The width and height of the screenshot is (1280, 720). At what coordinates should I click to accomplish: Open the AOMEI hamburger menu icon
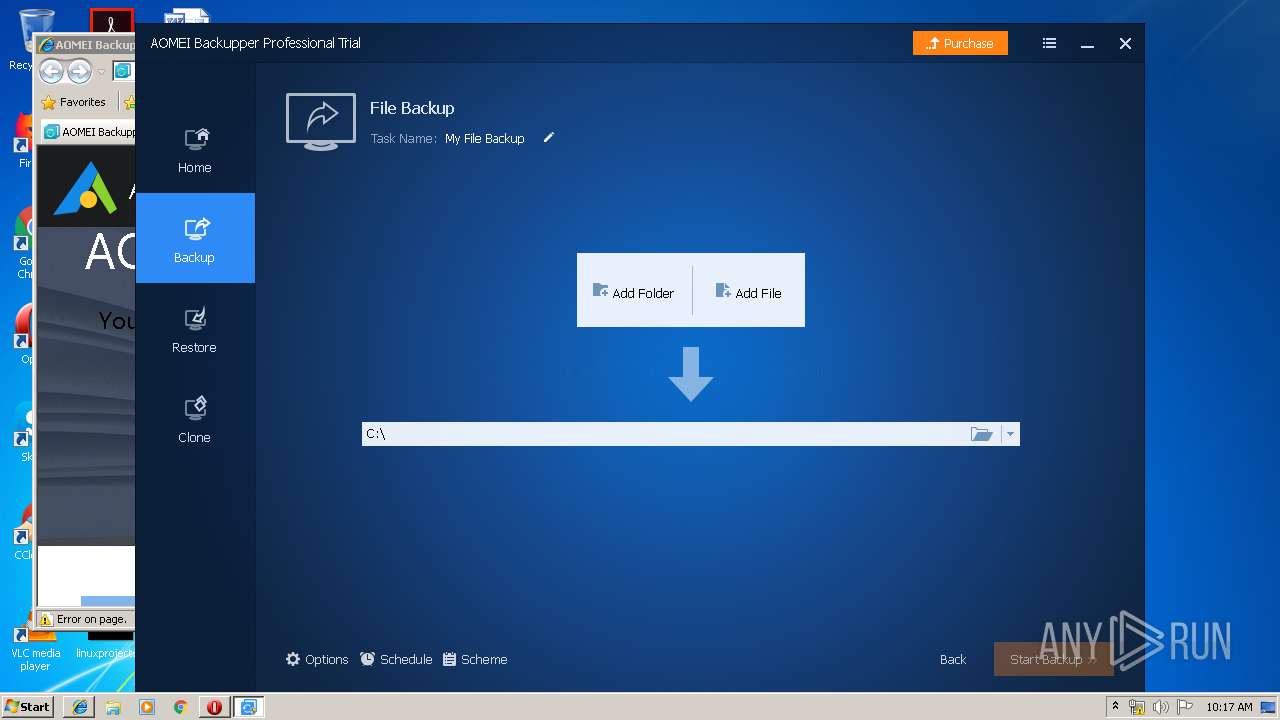point(1049,43)
